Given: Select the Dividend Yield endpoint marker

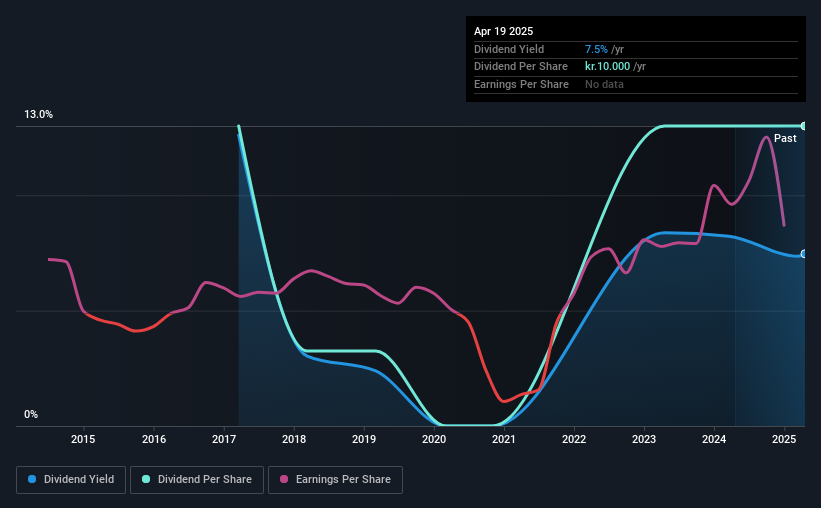Looking at the screenshot, I should [x=804, y=254].
